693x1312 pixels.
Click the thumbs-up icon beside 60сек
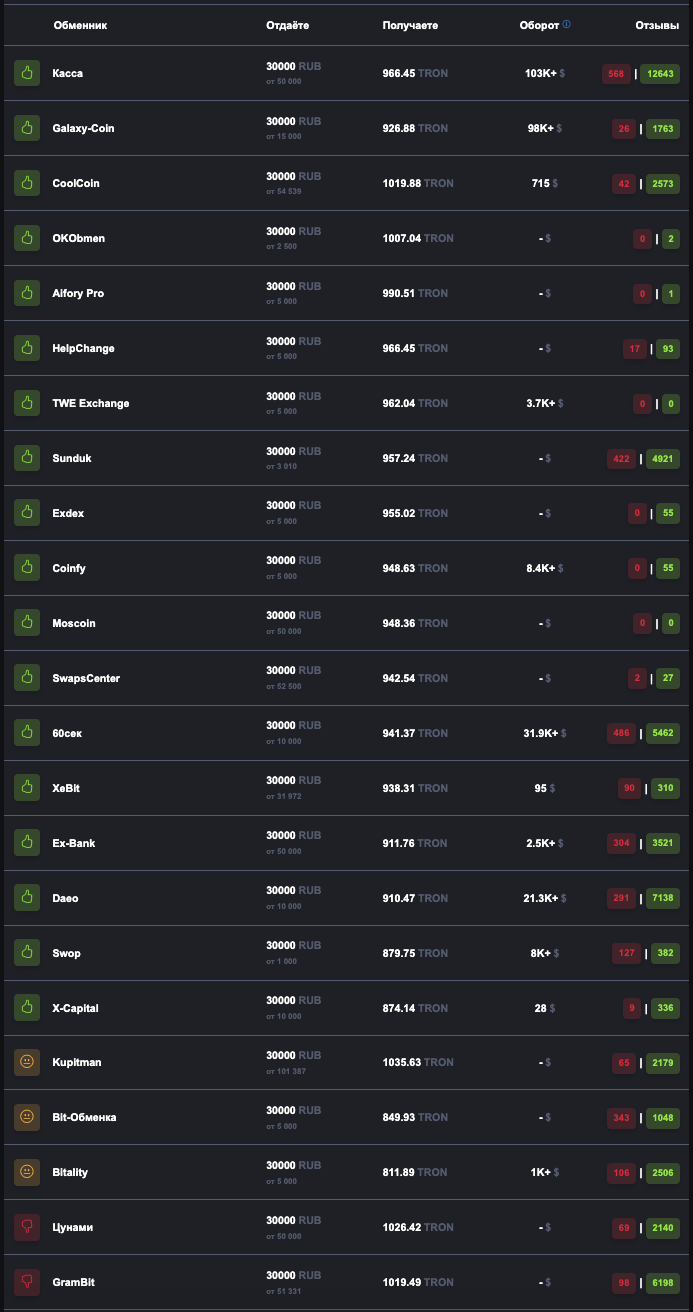pos(27,733)
